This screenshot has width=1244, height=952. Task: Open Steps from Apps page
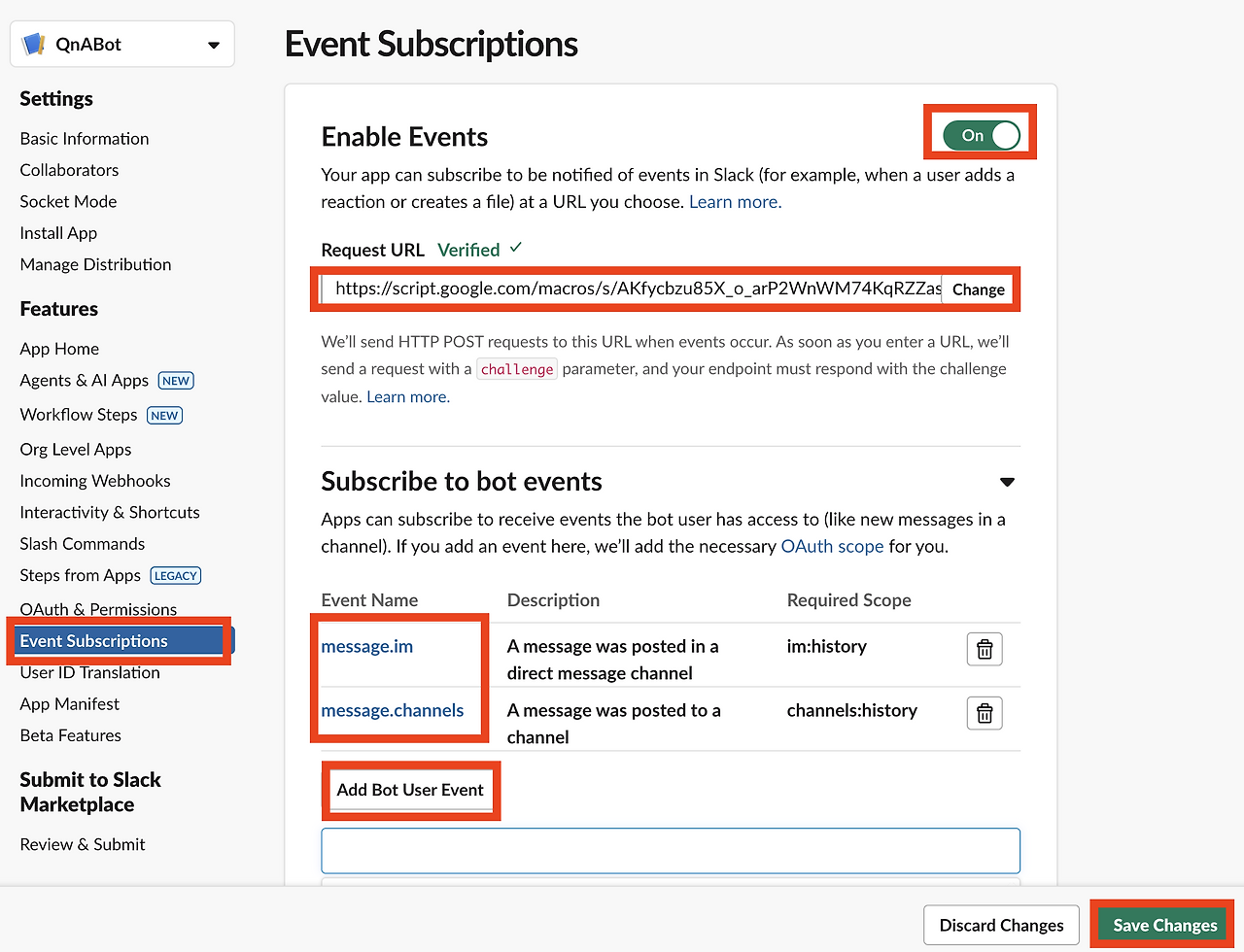81,576
